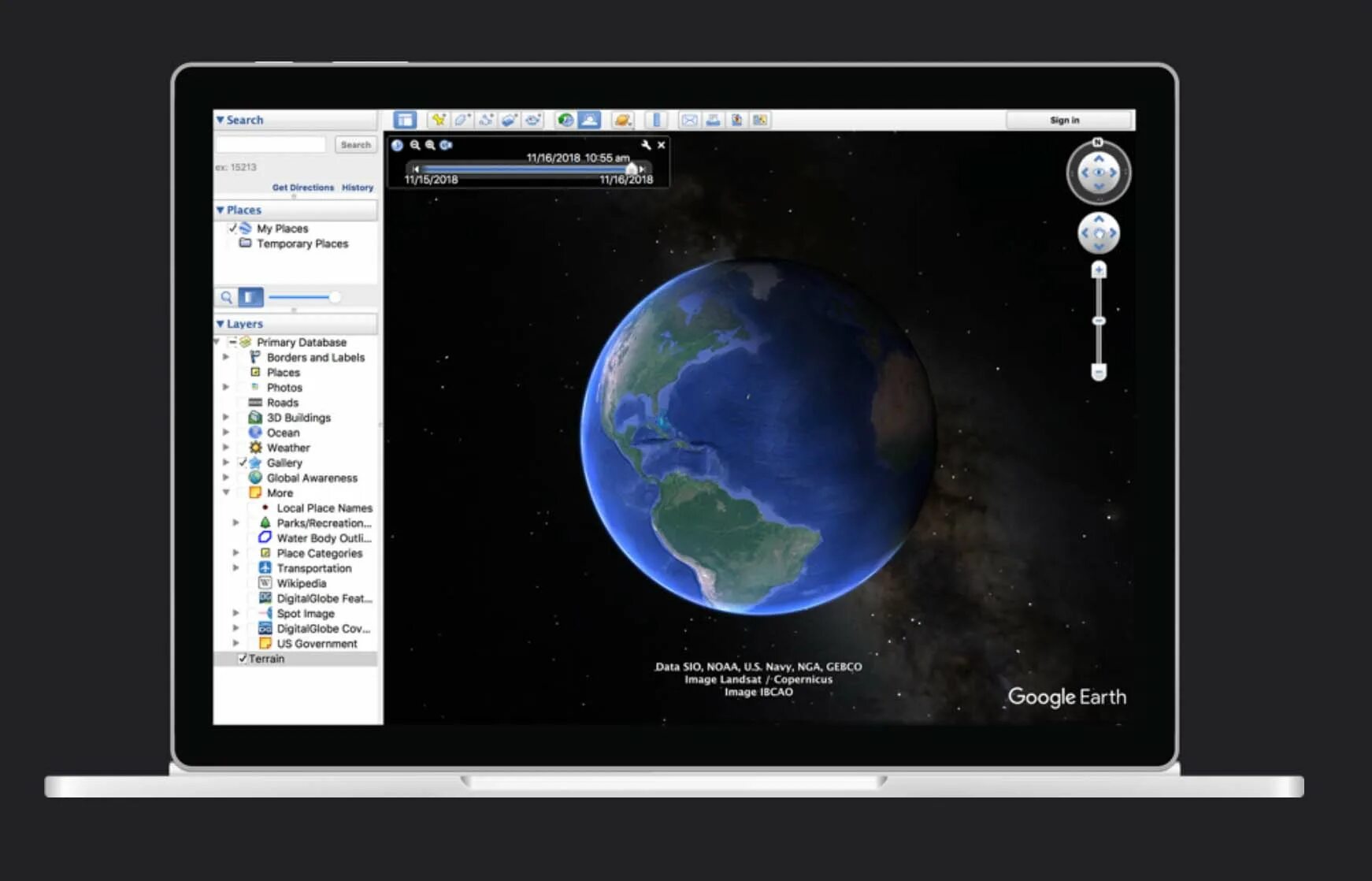The height and width of the screenshot is (881, 1372).
Task: Click the clock icon on time slider
Action: pos(398,145)
